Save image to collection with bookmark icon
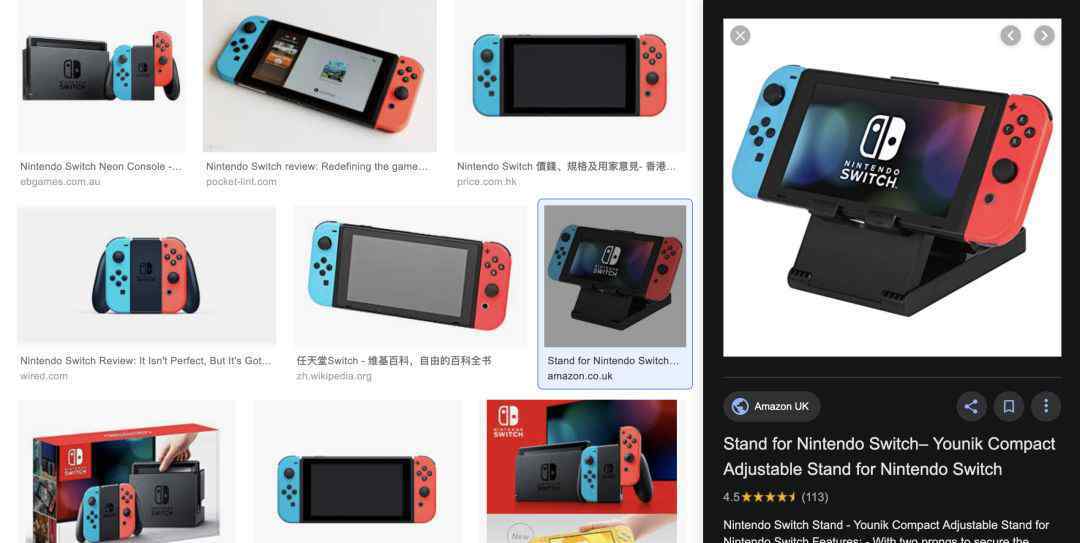 (1008, 407)
